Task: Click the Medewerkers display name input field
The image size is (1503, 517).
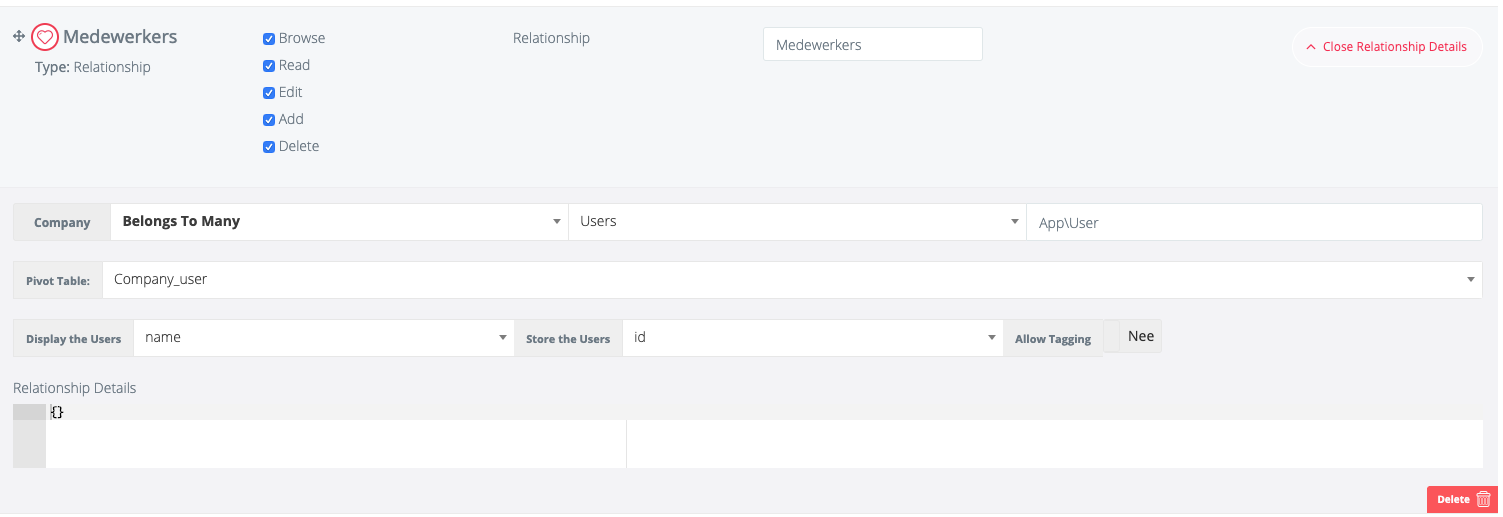Action: 873,44
